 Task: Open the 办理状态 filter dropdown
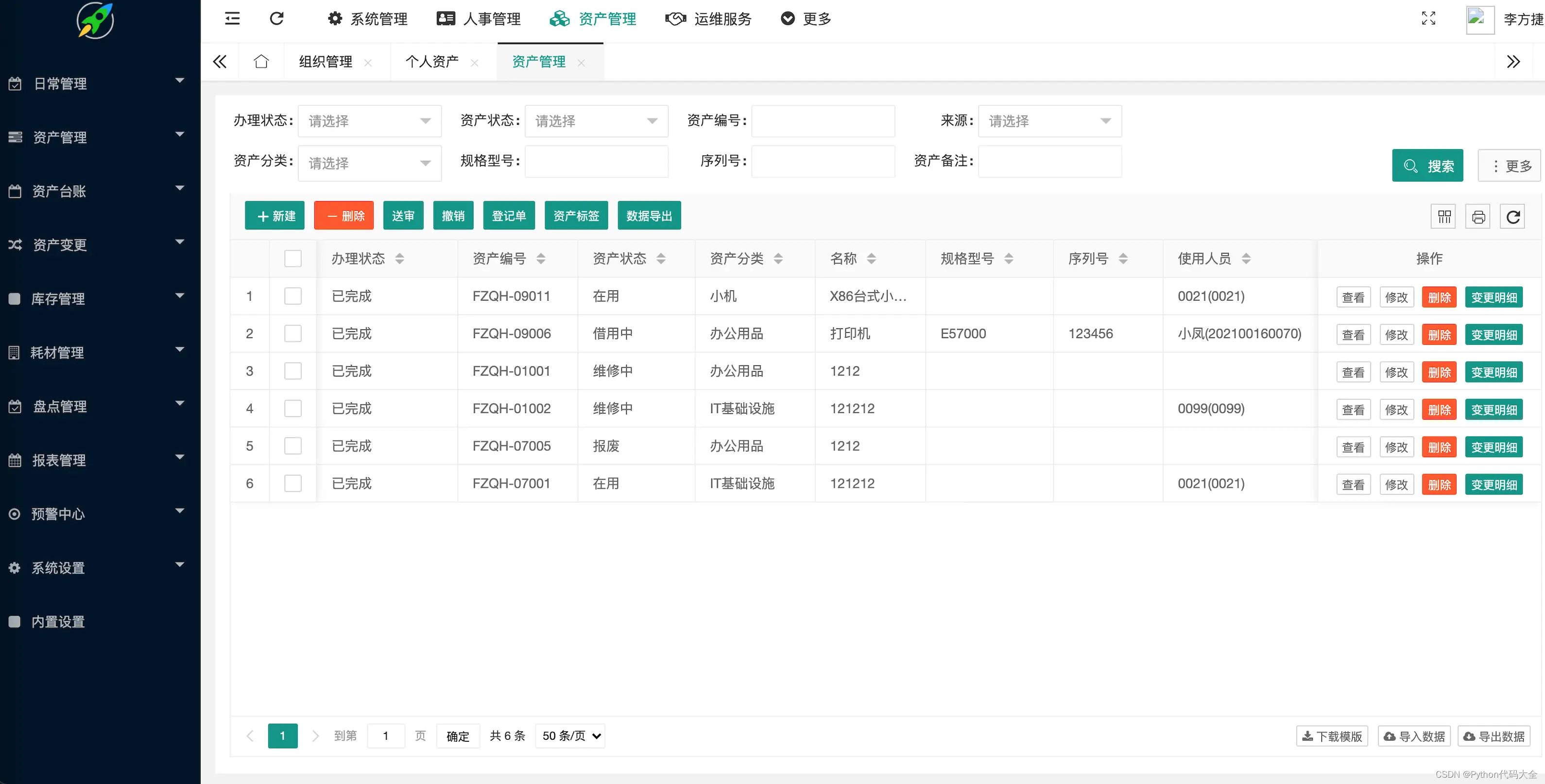(x=369, y=121)
